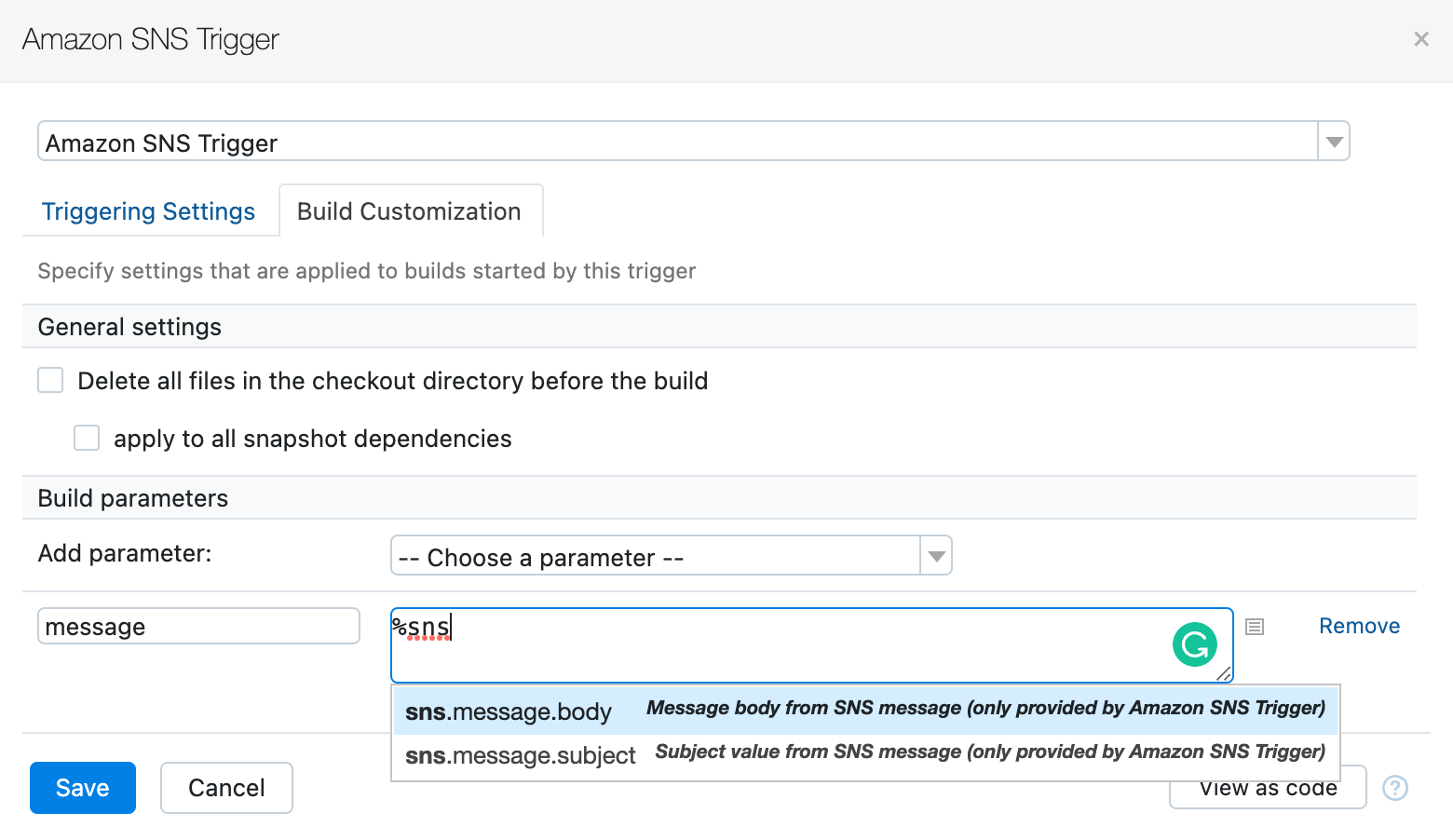Image resolution: width=1453 pixels, height=840 pixels.
Task: Toggle apply to all snapshot dependencies checkbox
Action: point(87,439)
